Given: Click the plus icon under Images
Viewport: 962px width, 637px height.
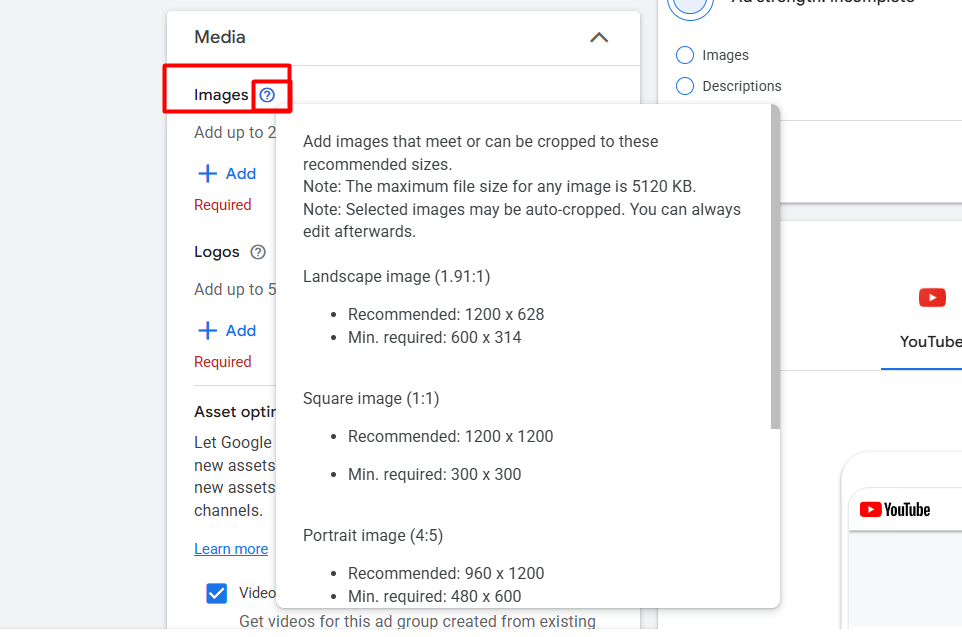Looking at the screenshot, I should pos(208,173).
